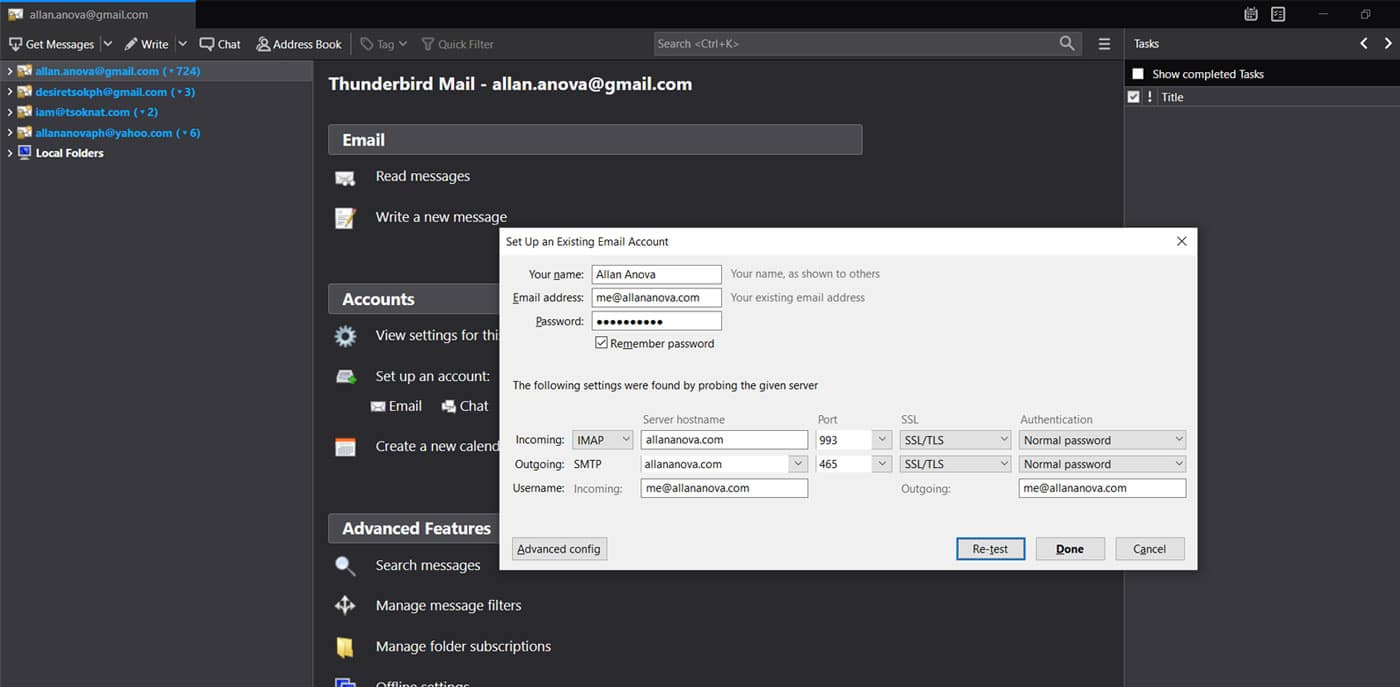Click Chat under Set up an account
The image size is (1400, 687).
pyautogui.click(x=465, y=406)
